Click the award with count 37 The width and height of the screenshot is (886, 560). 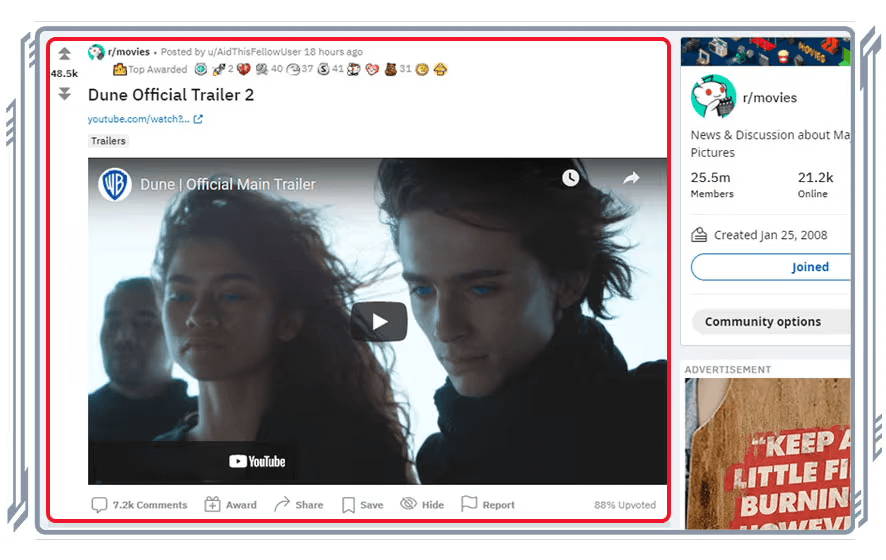click(x=293, y=70)
